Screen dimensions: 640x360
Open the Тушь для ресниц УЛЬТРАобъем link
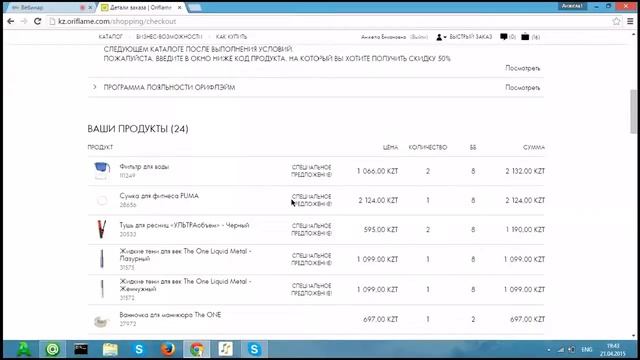tap(184, 225)
